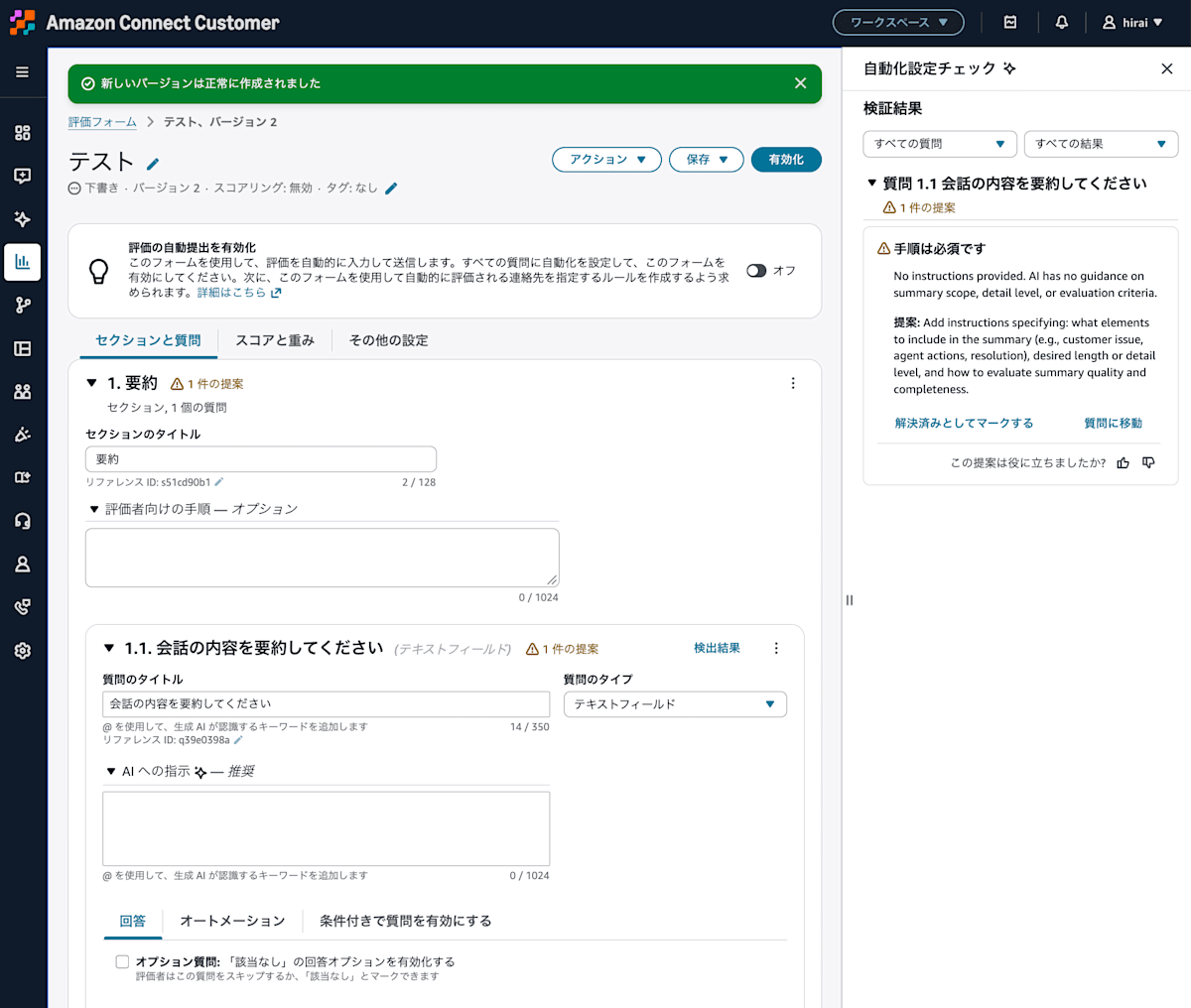Image resolution: width=1191 pixels, height=1008 pixels.
Task: Give thumbs up to the suggestion
Action: coord(1124,463)
